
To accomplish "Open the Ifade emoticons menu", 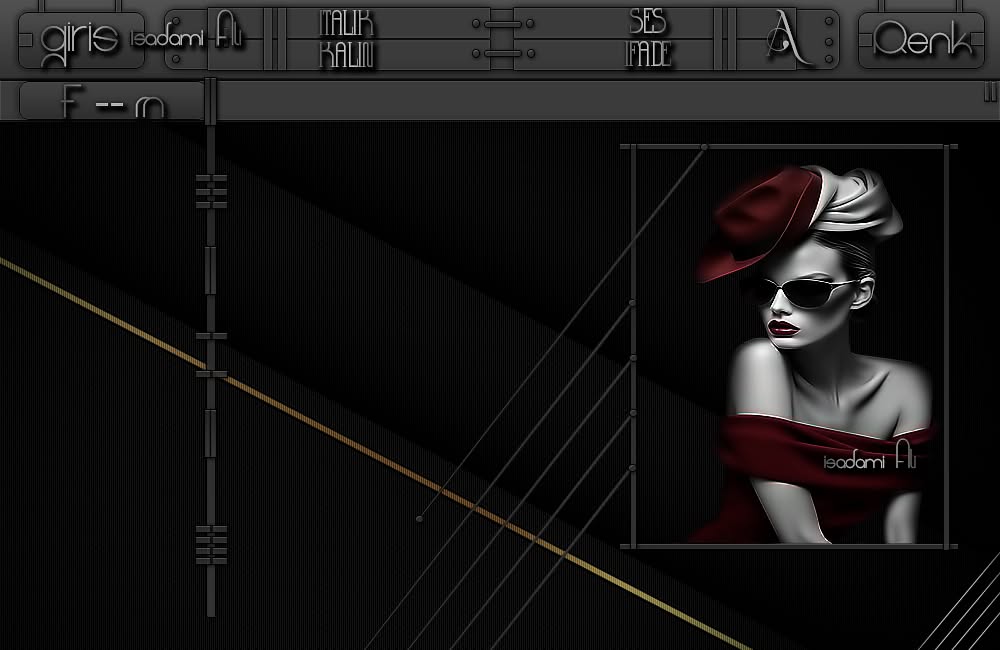I will point(648,55).
